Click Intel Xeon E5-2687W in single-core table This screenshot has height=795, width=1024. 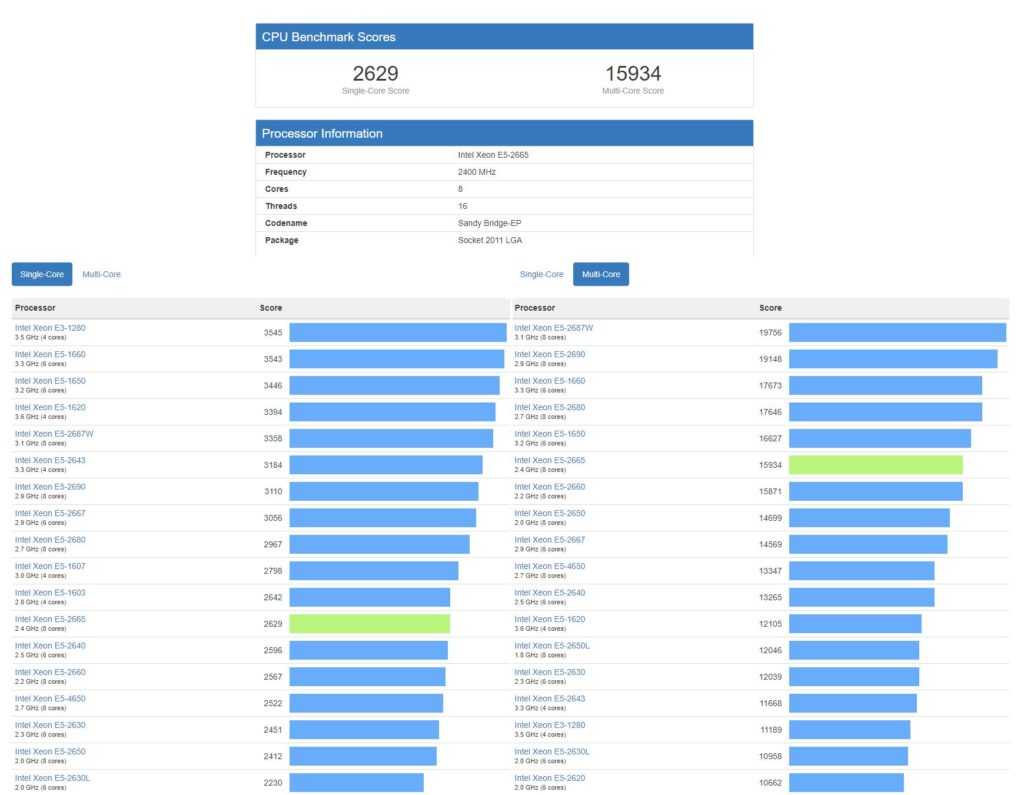(54, 434)
